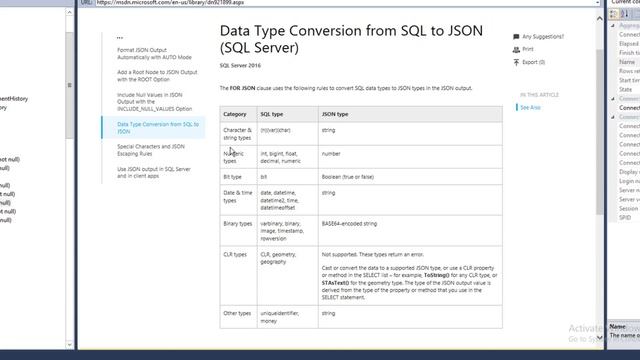Click the Name property row in Properties

tap(629, 62)
